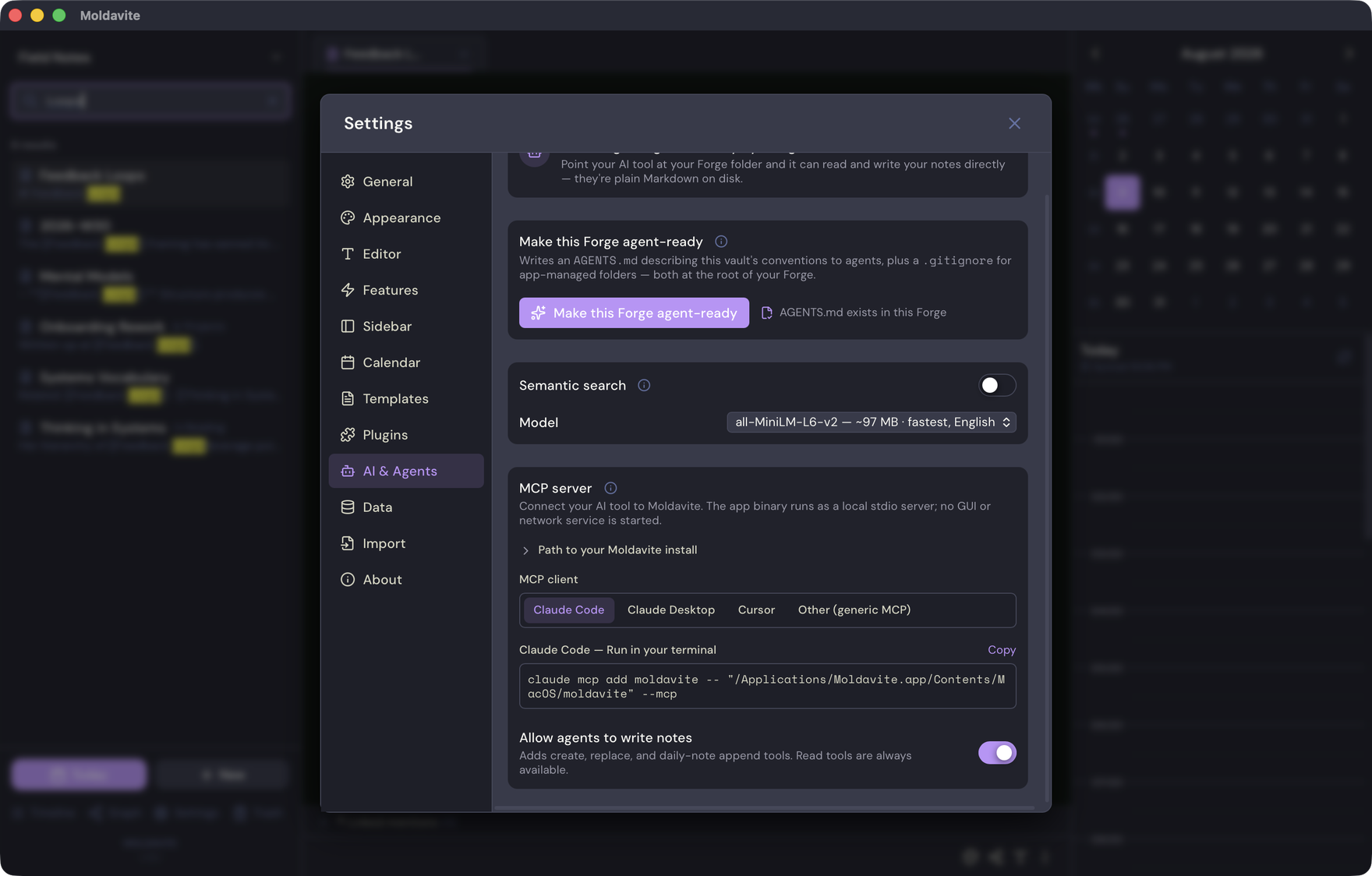Click the New button in main window

coord(222,775)
